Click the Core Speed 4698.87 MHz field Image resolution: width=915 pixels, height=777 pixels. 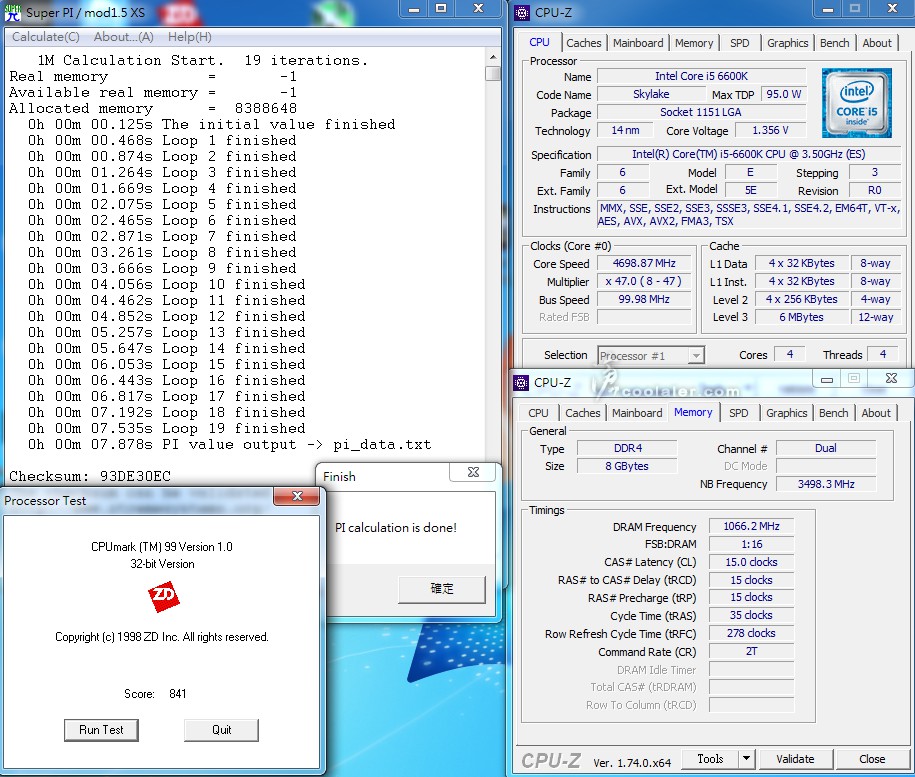(x=644, y=263)
